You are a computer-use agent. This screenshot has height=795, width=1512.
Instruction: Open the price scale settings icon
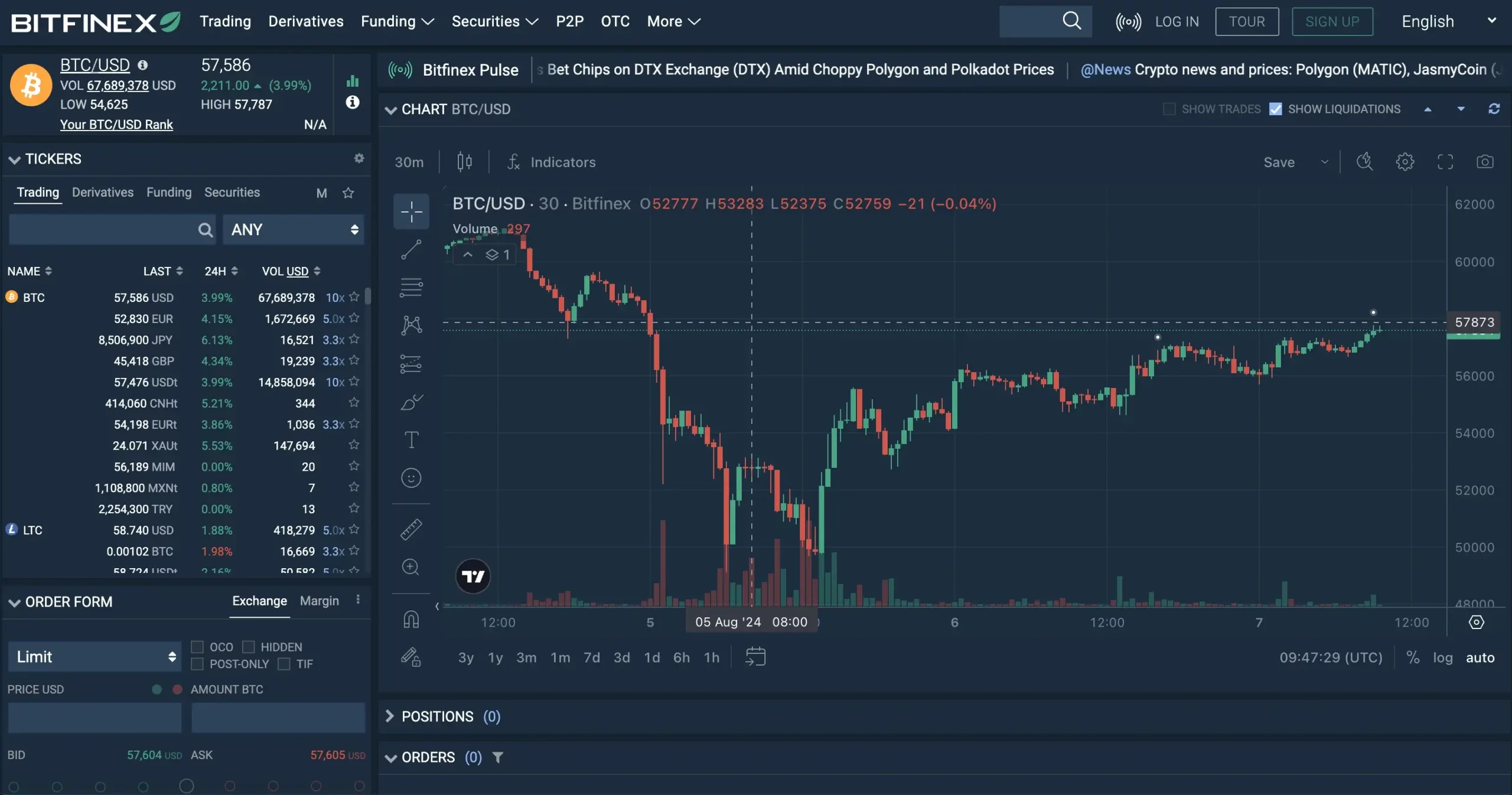pos(1477,622)
